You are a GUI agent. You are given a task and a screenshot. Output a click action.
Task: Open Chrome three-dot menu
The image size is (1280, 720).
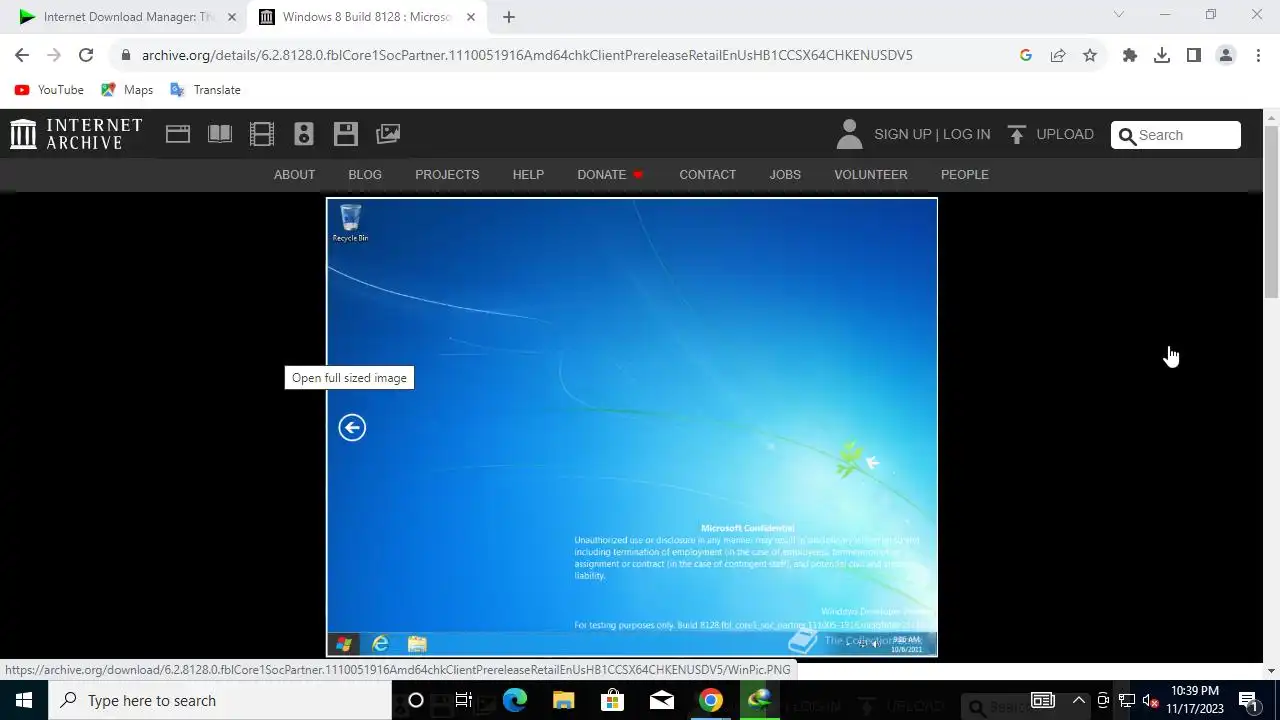pos(1258,55)
